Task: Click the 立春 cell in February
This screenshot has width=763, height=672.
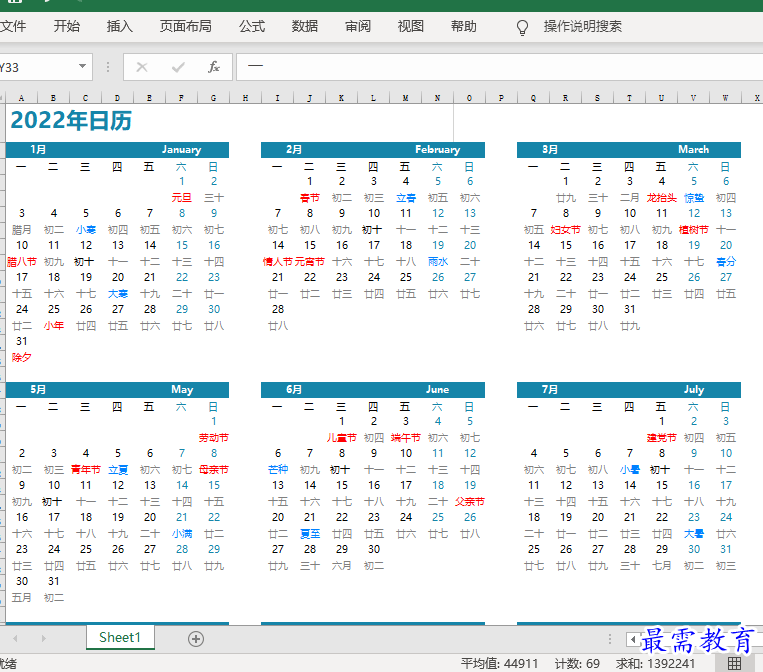Action: pyautogui.click(x=406, y=198)
